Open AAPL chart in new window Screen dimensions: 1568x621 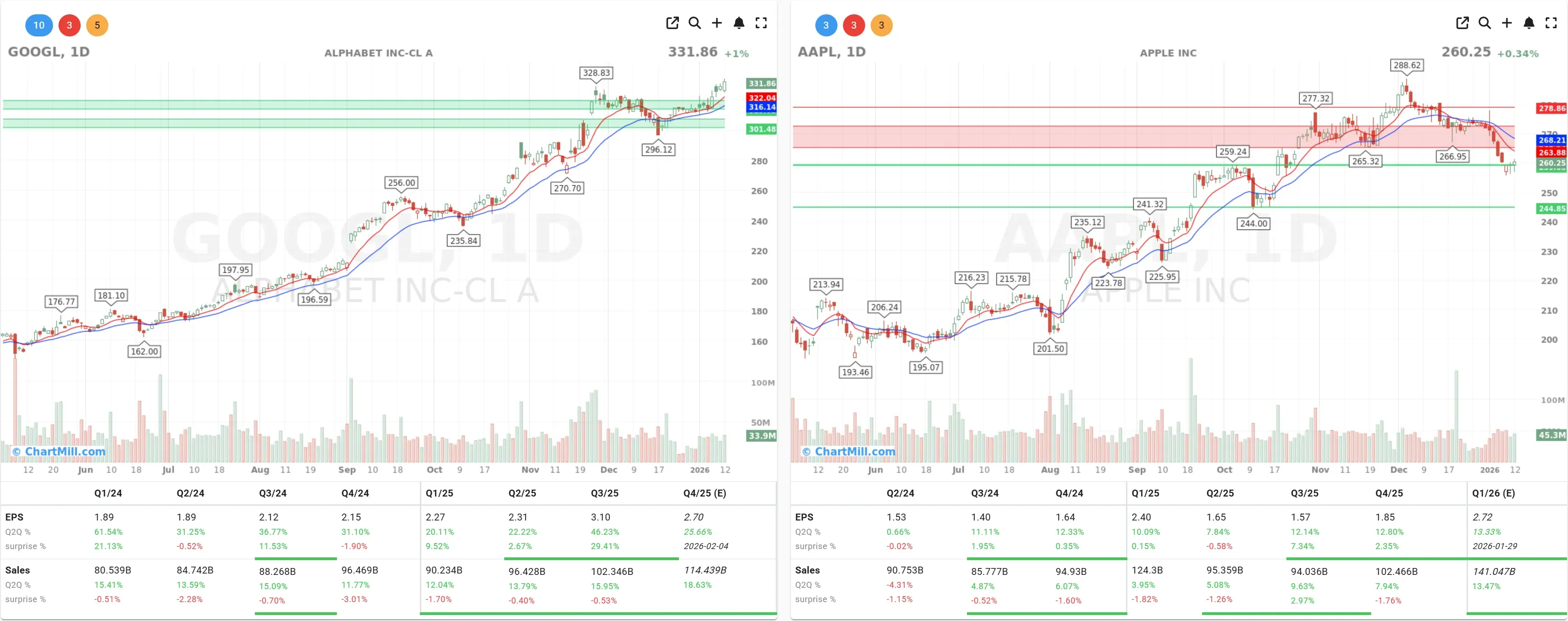click(x=1462, y=23)
